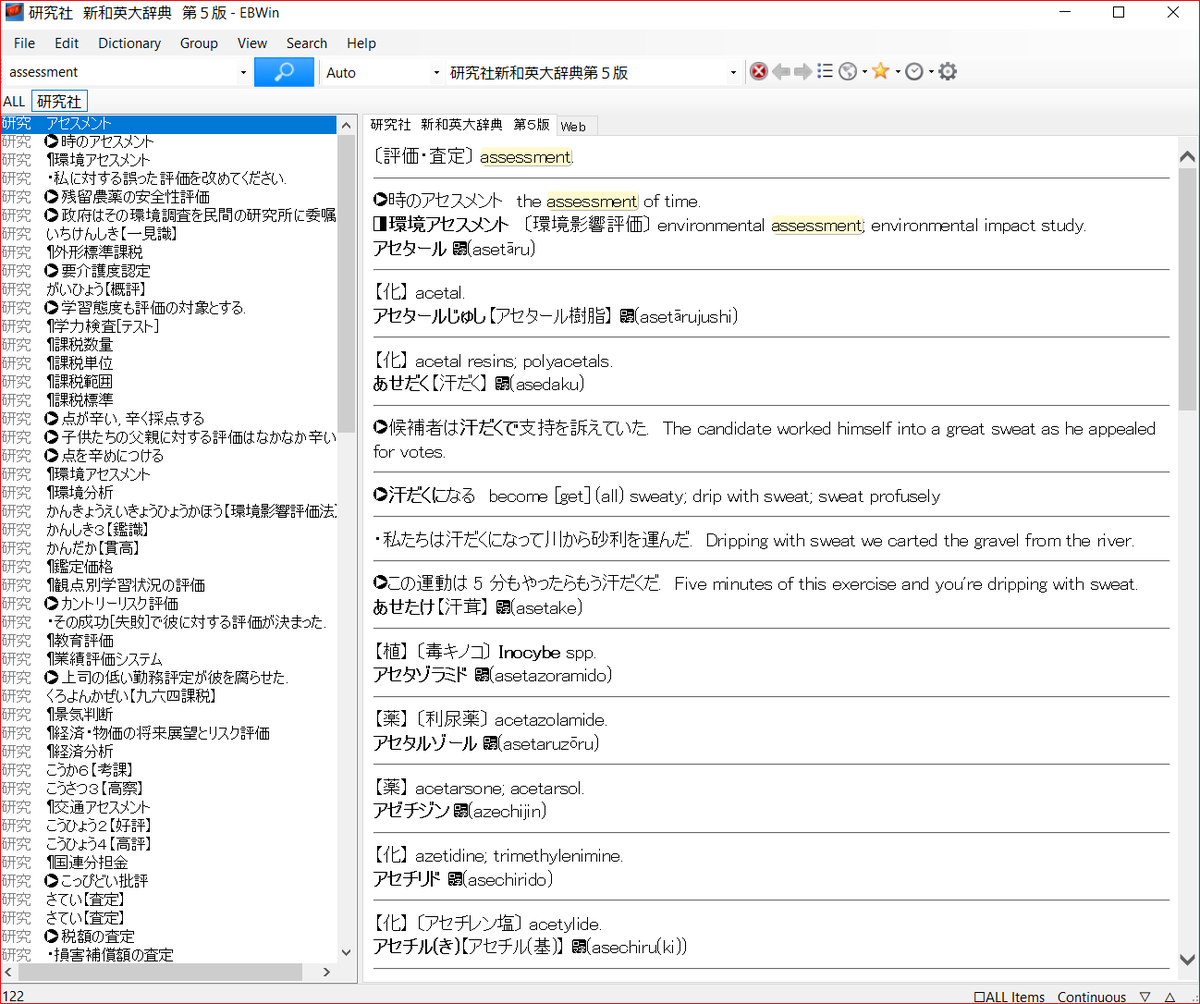Viewport: 1200px width, 1004px height.
Task: Click in the assessment search field
Action: (120, 73)
